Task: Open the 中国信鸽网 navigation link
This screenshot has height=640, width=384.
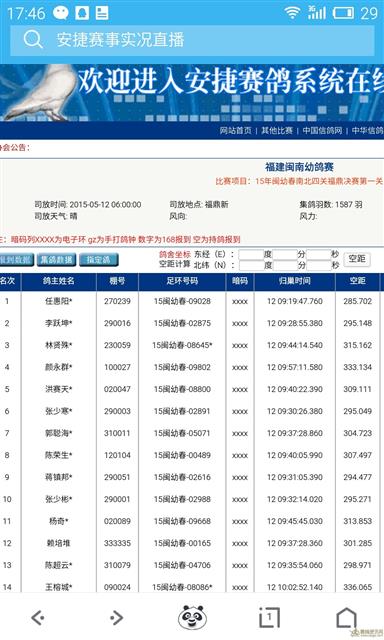Action: pos(322,131)
